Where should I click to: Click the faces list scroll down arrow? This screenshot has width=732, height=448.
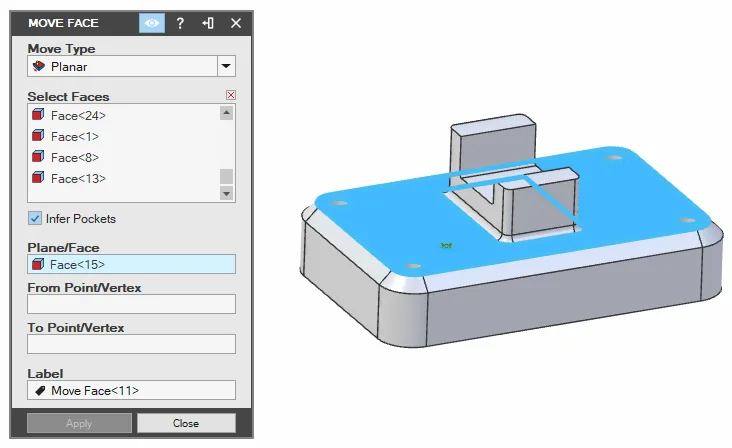click(226, 193)
